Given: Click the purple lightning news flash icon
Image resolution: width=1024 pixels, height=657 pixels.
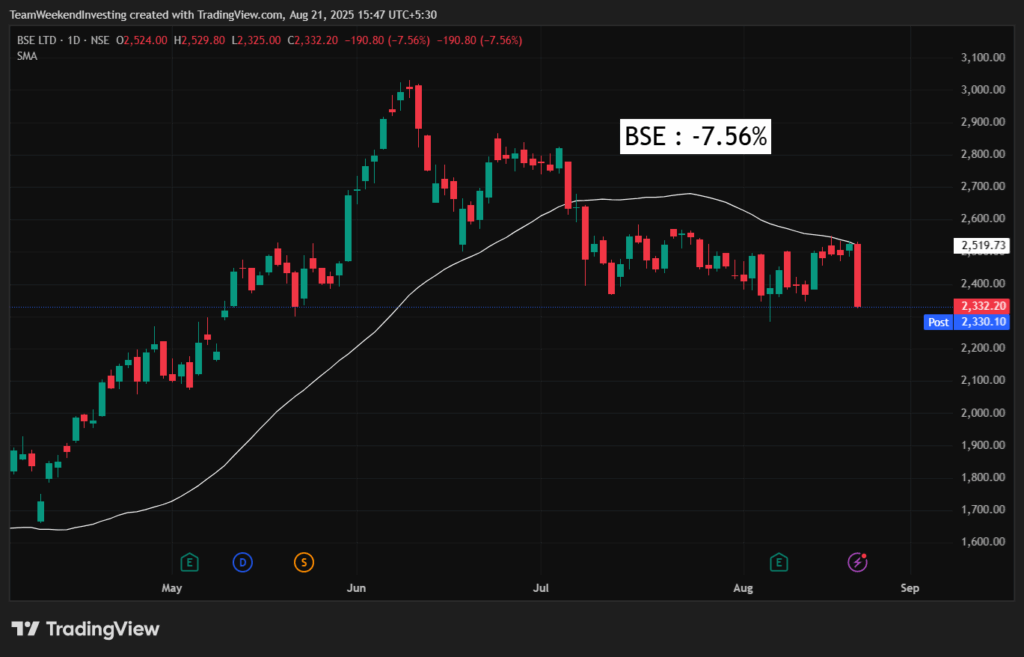Looking at the screenshot, I should [x=857, y=562].
